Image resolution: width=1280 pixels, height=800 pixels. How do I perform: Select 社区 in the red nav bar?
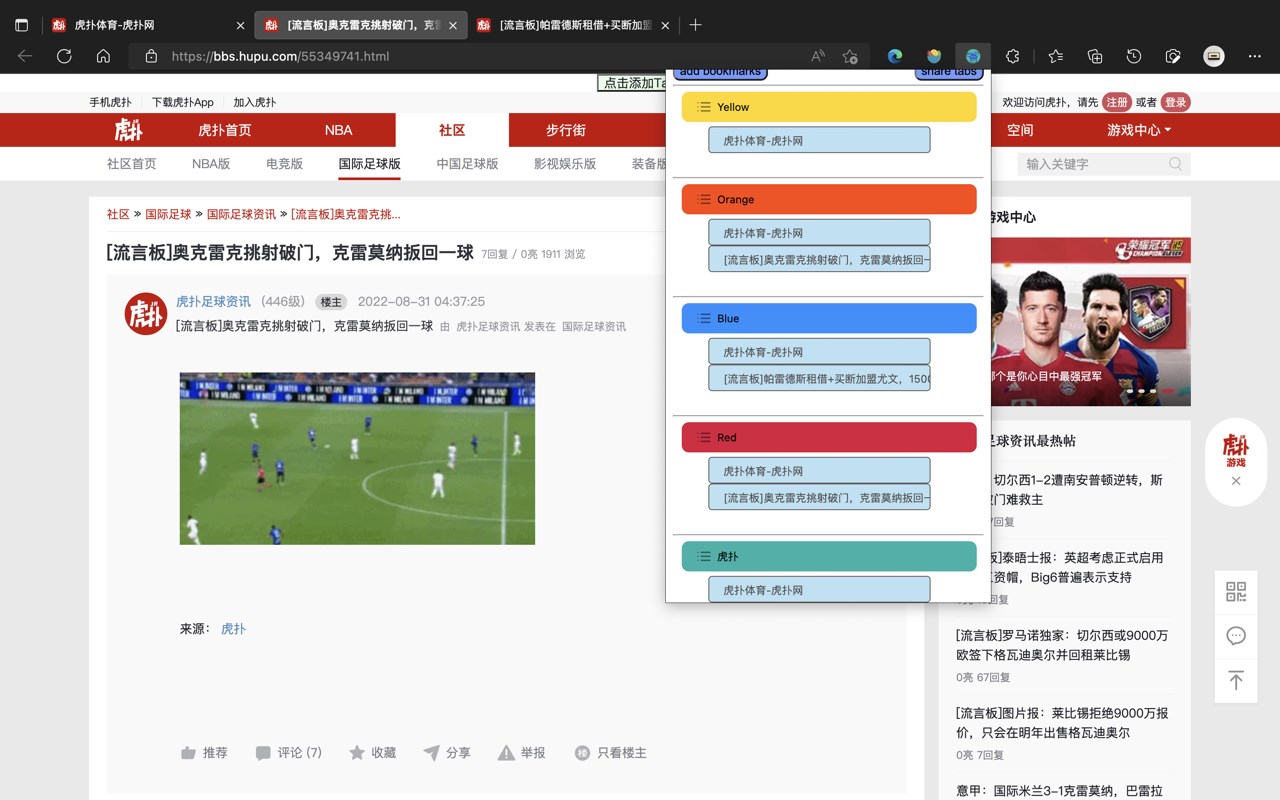point(452,130)
